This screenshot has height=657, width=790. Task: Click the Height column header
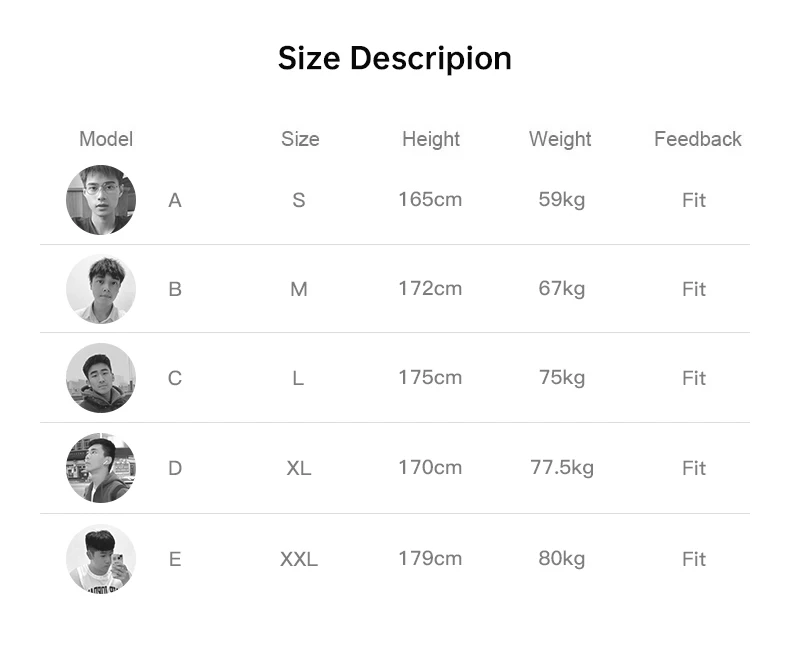click(431, 140)
